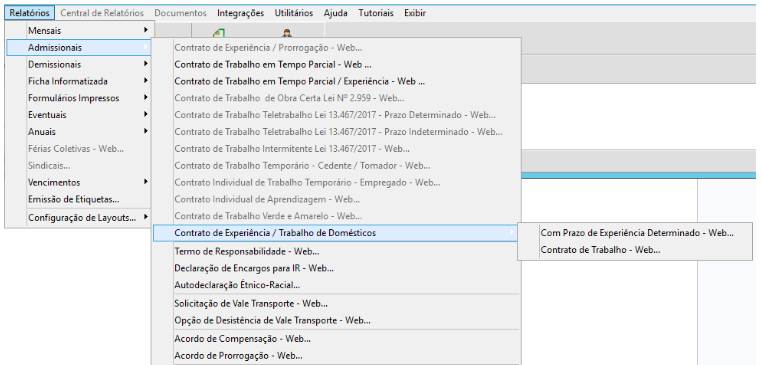This screenshot has width=761, height=365.
Task: Select Contrato de Experiência / Prorrogação - Web
Action: [336, 48]
